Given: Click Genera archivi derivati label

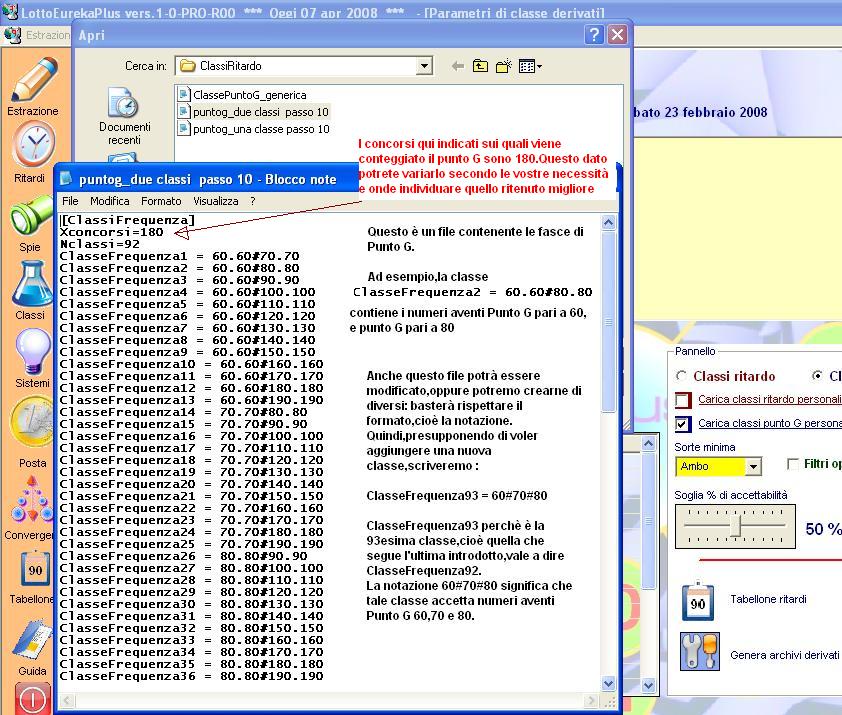Looking at the screenshot, I should tap(784, 655).
